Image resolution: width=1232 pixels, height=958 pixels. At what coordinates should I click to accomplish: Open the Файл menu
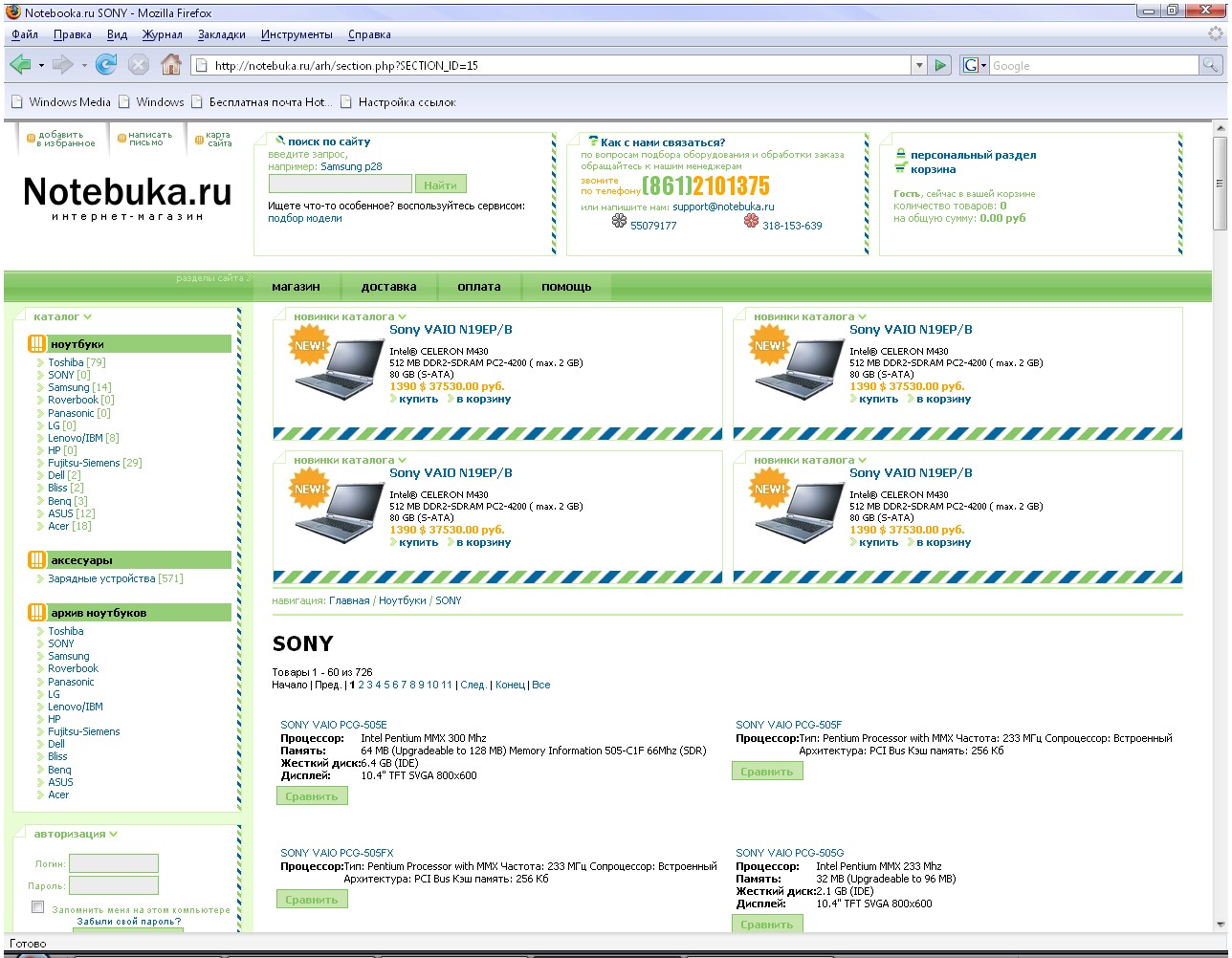tap(25, 34)
